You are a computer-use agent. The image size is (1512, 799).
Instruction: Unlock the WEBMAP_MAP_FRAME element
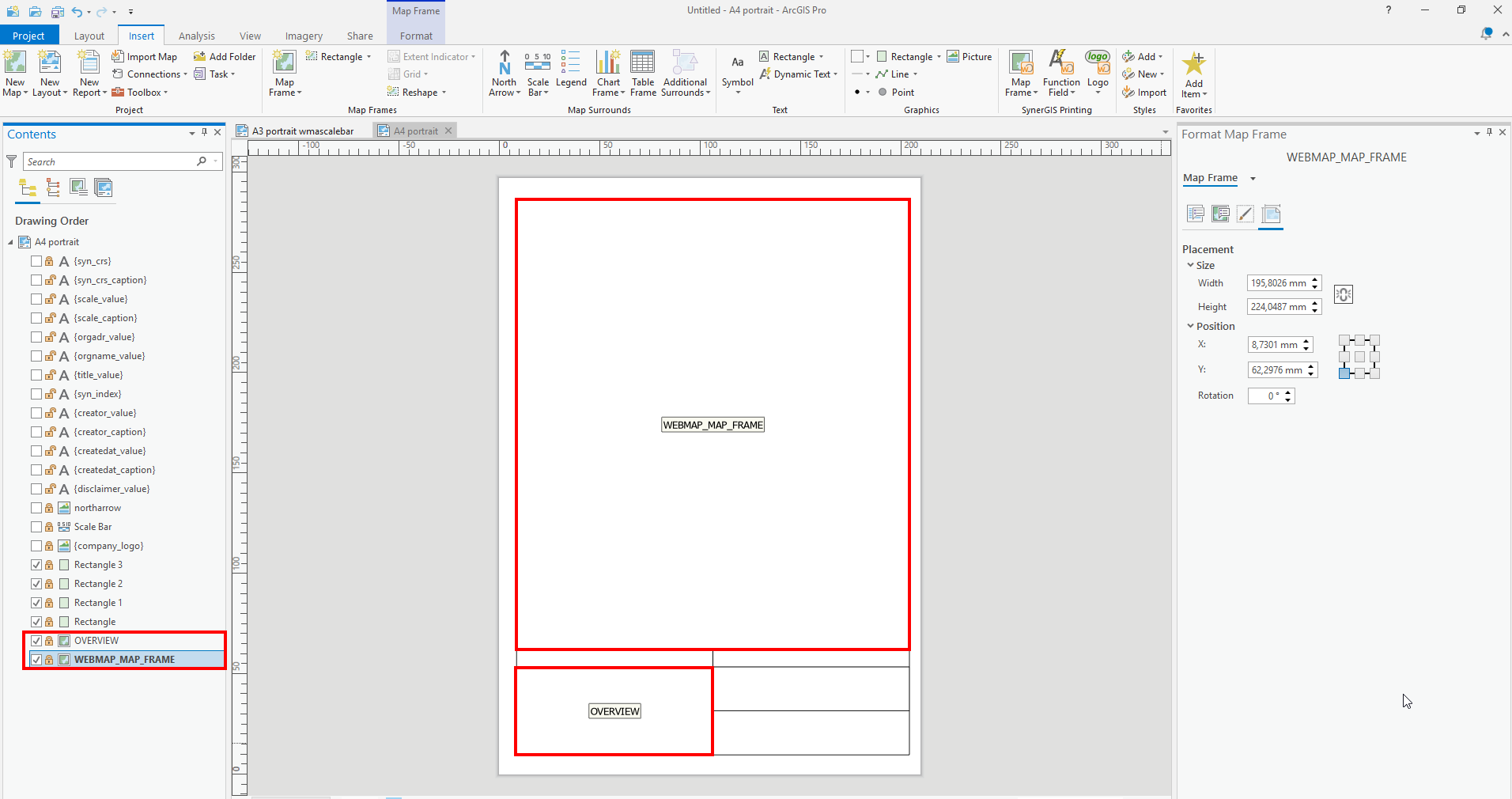(51, 660)
